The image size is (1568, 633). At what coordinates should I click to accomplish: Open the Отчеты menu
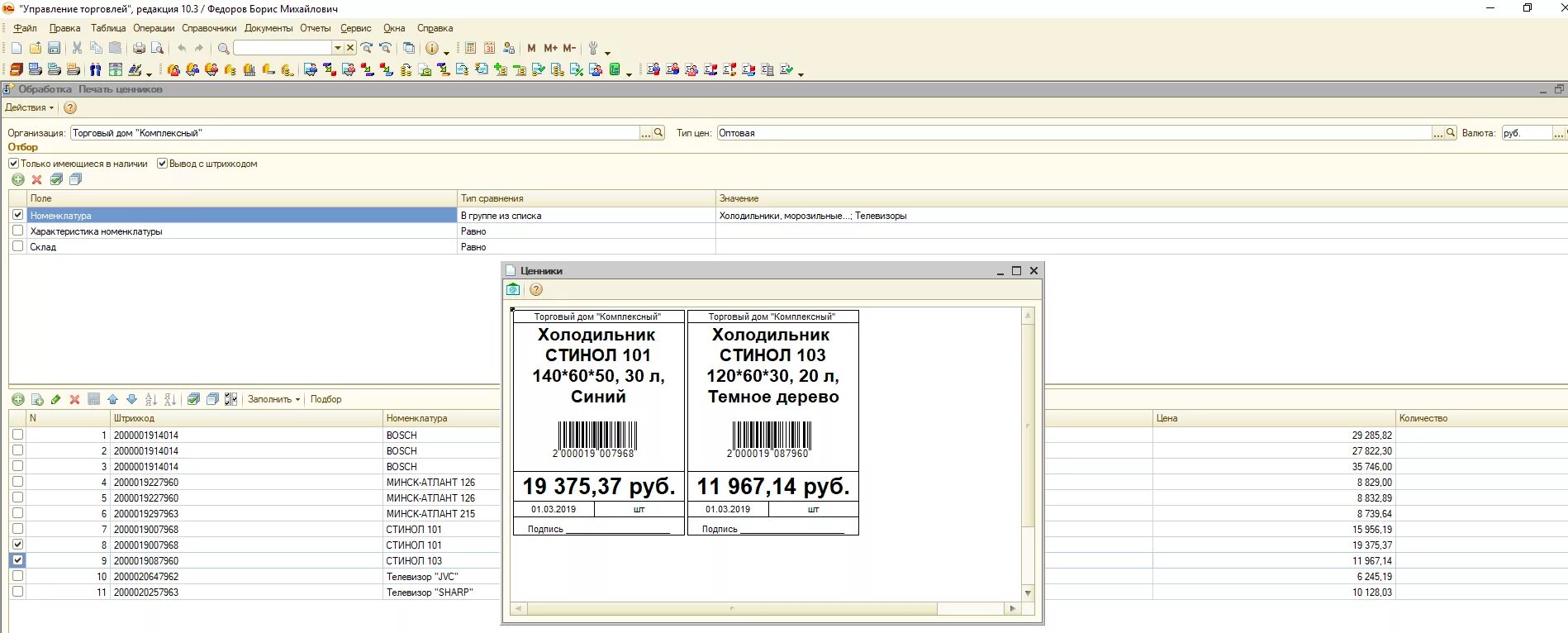pos(316,28)
